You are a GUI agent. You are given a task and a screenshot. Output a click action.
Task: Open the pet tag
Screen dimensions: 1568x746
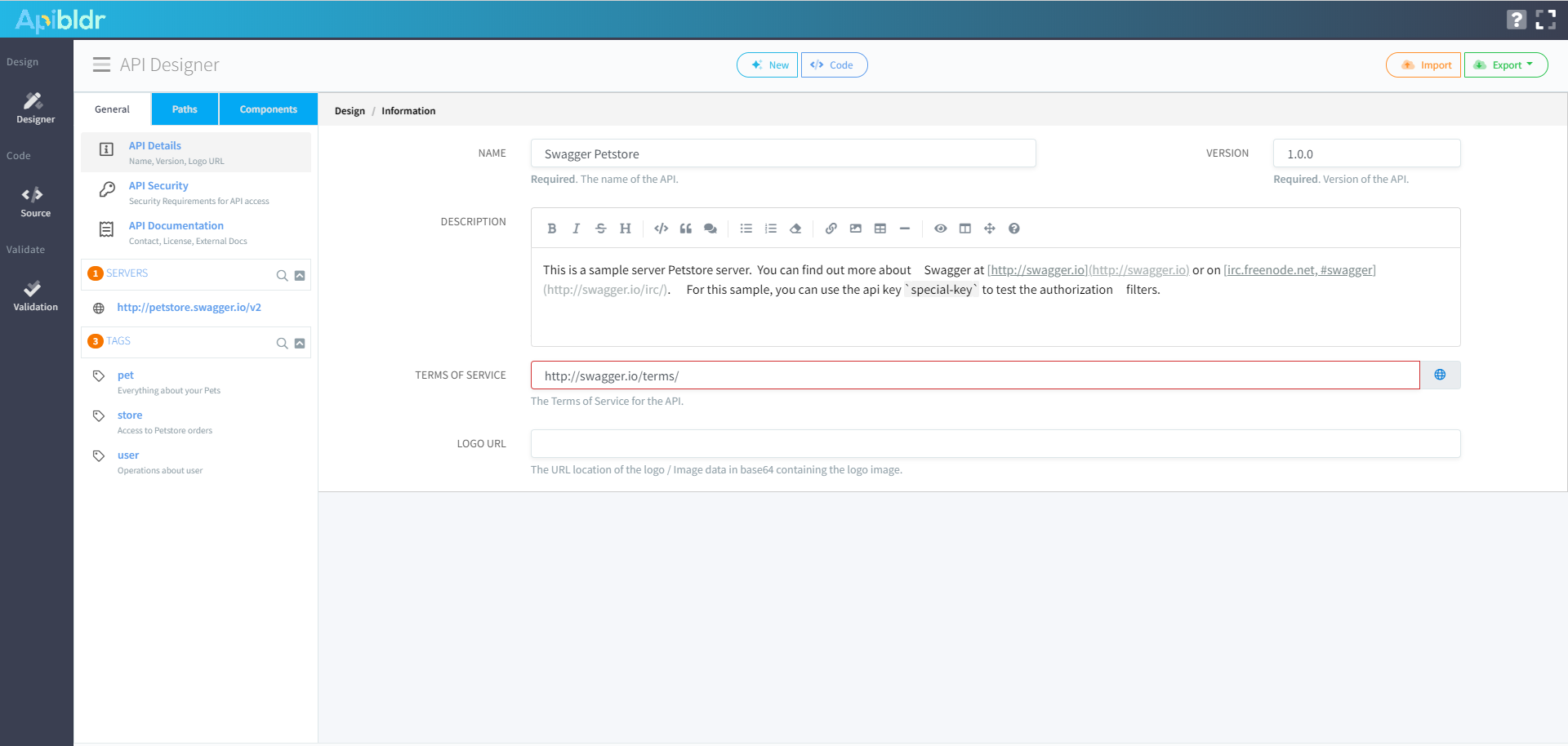point(126,375)
